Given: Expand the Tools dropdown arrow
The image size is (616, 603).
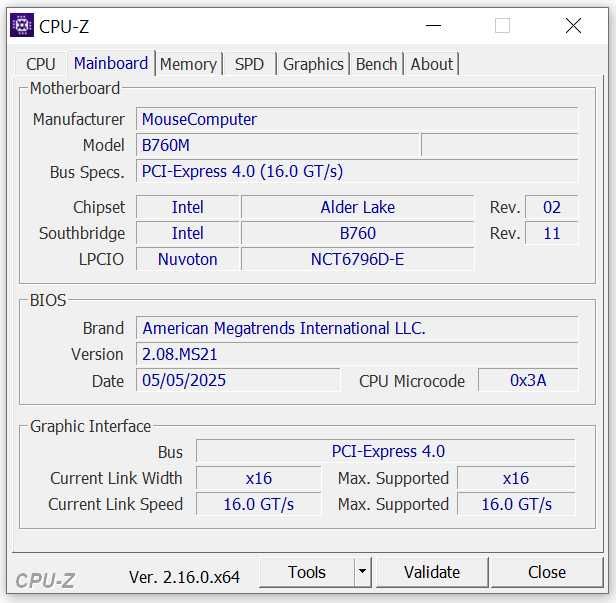Looking at the screenshot, I should (363, 572).
